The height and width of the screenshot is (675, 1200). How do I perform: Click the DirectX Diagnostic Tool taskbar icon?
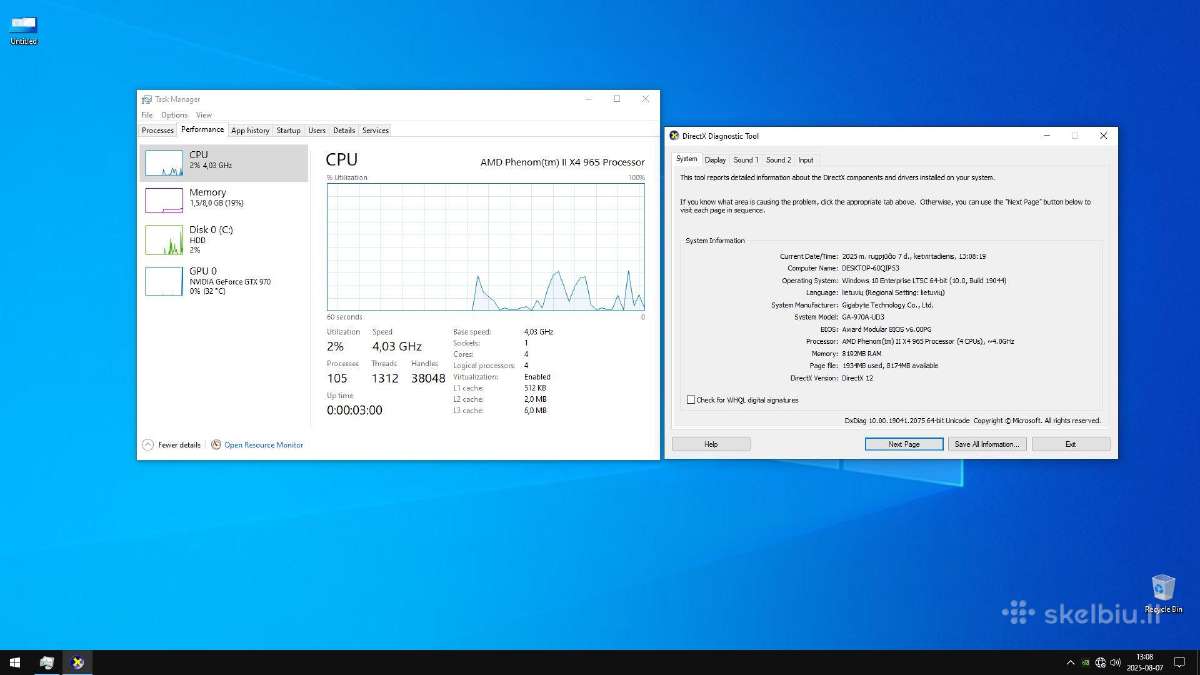78,662
